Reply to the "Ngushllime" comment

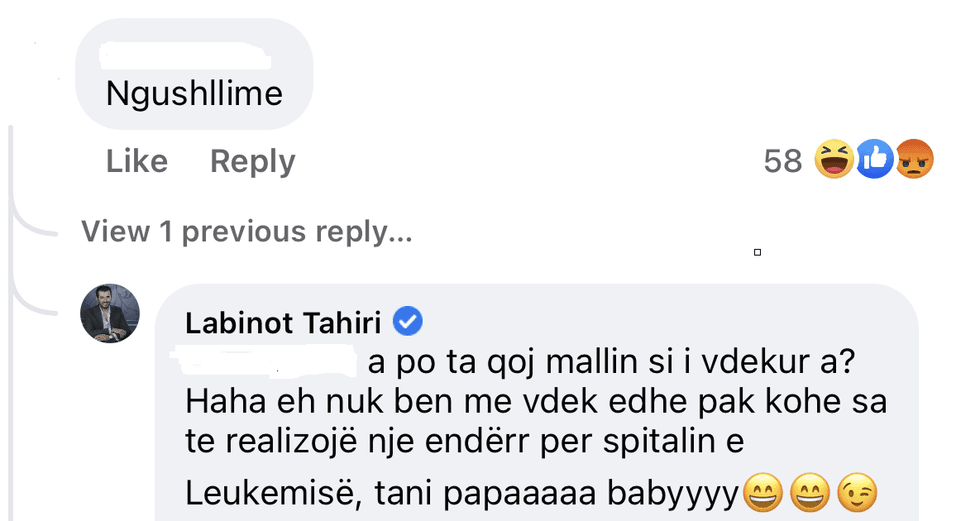click(252, 161)
